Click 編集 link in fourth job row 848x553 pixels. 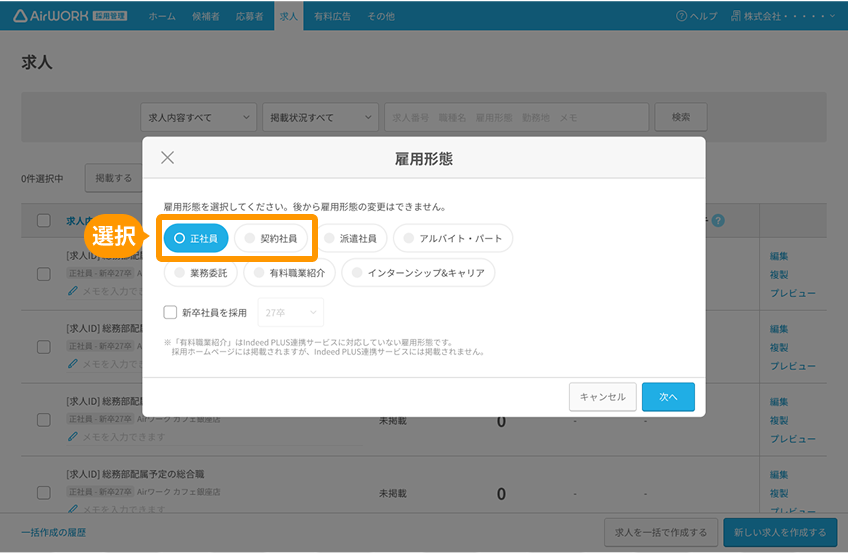[779, 475]
